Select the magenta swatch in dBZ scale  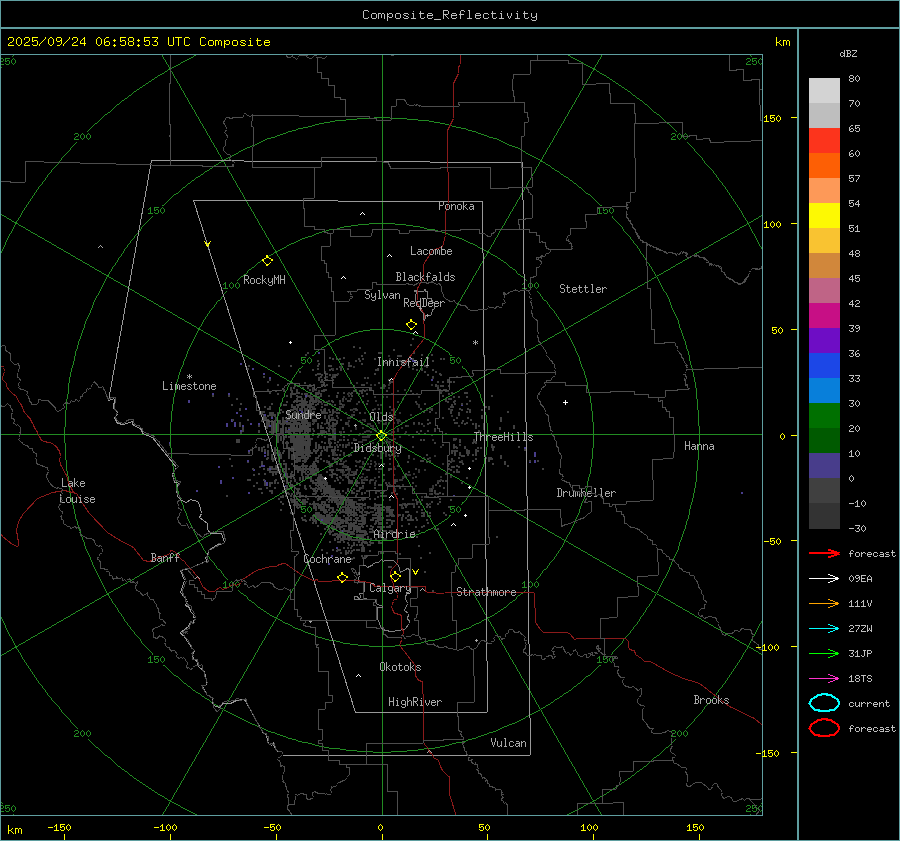coord(824,315)
